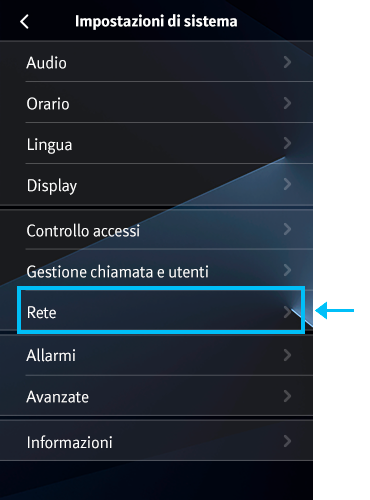Open the Allarmi alarms settings
Viewport: 370px width, 500px height.
point(156,355)
